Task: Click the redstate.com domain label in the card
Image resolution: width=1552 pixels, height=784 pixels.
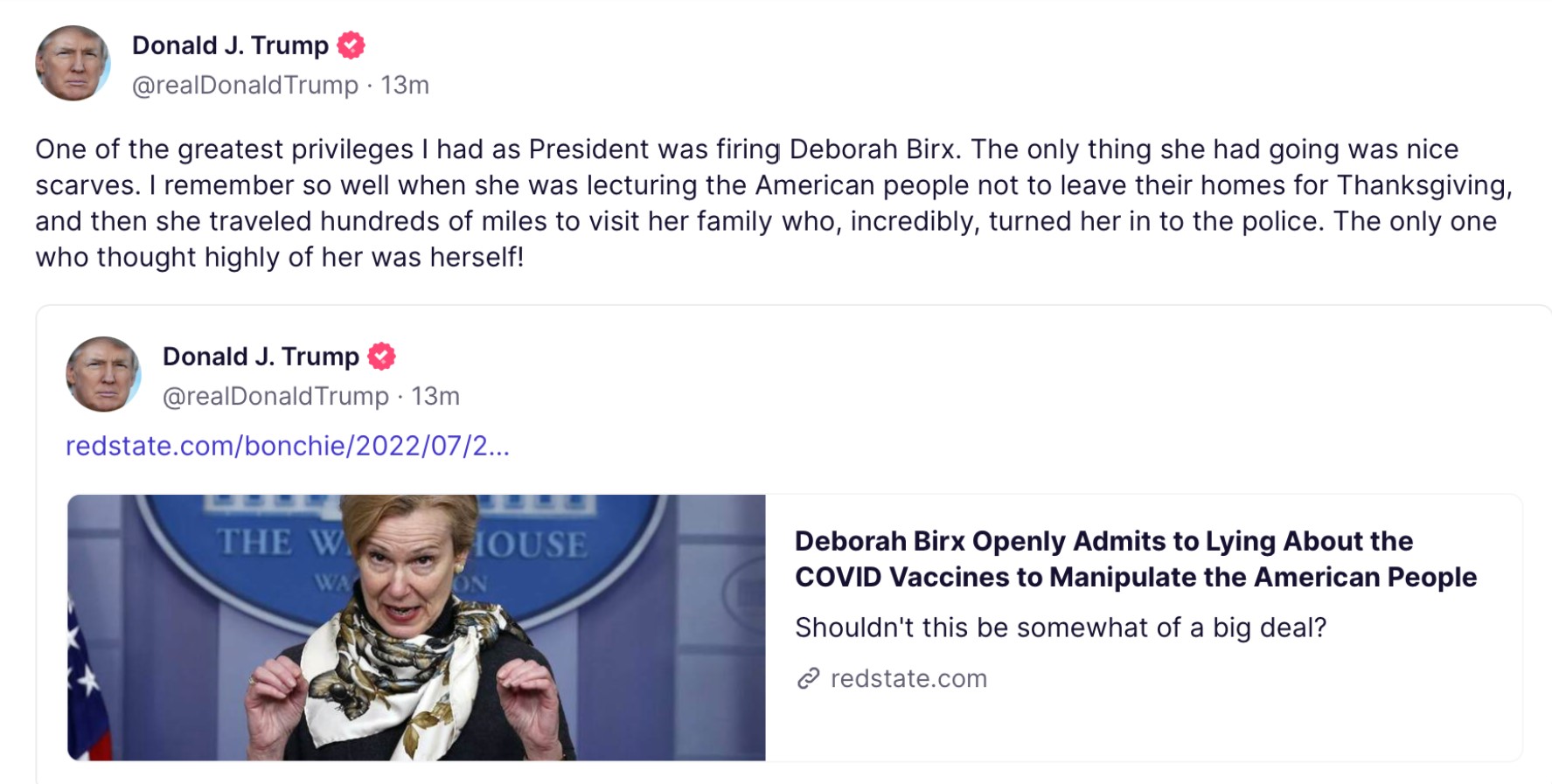Action: click(x=908, y=678)
